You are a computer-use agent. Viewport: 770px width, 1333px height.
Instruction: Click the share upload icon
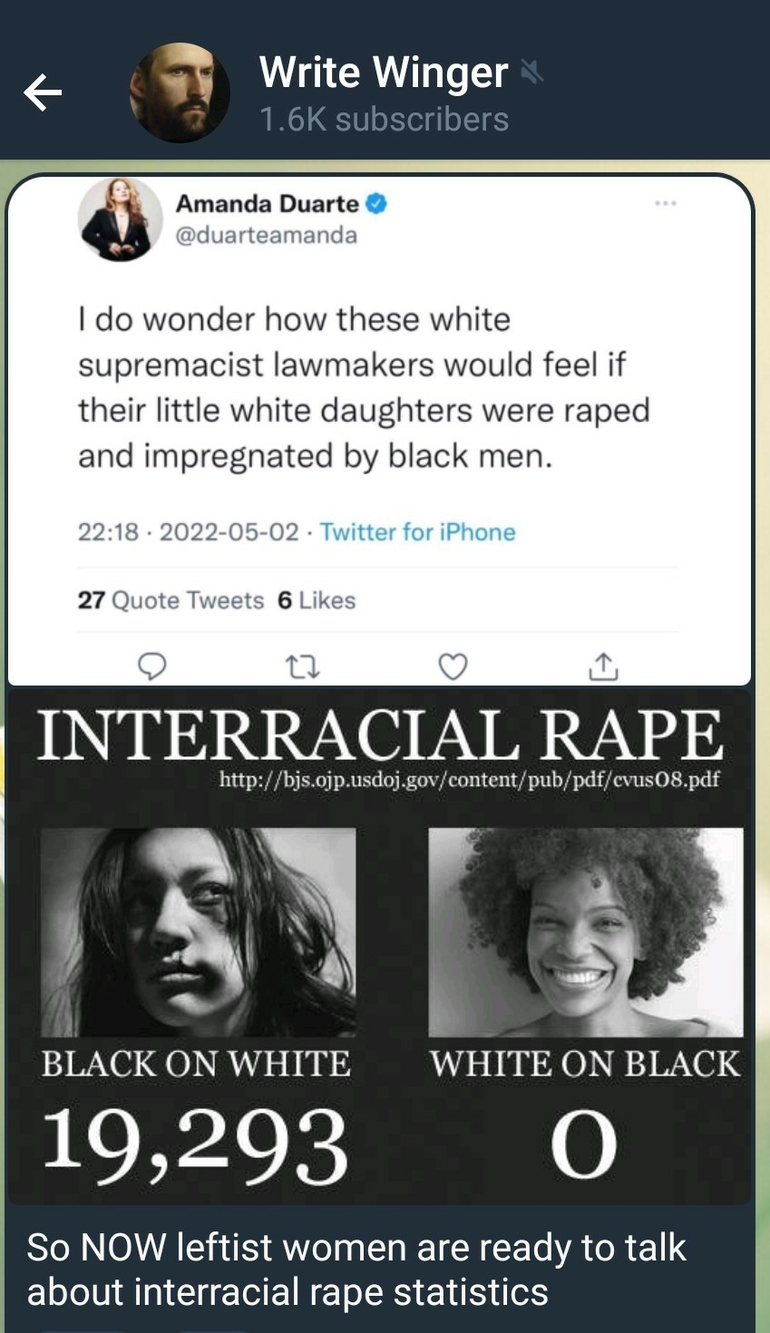point(603,666)
